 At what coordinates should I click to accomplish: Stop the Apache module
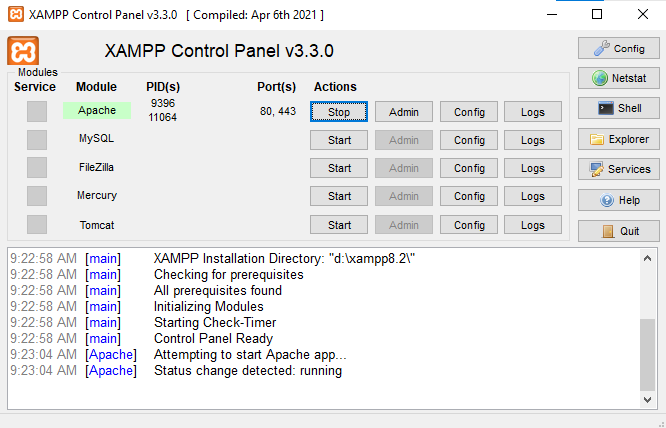[339, 112]
